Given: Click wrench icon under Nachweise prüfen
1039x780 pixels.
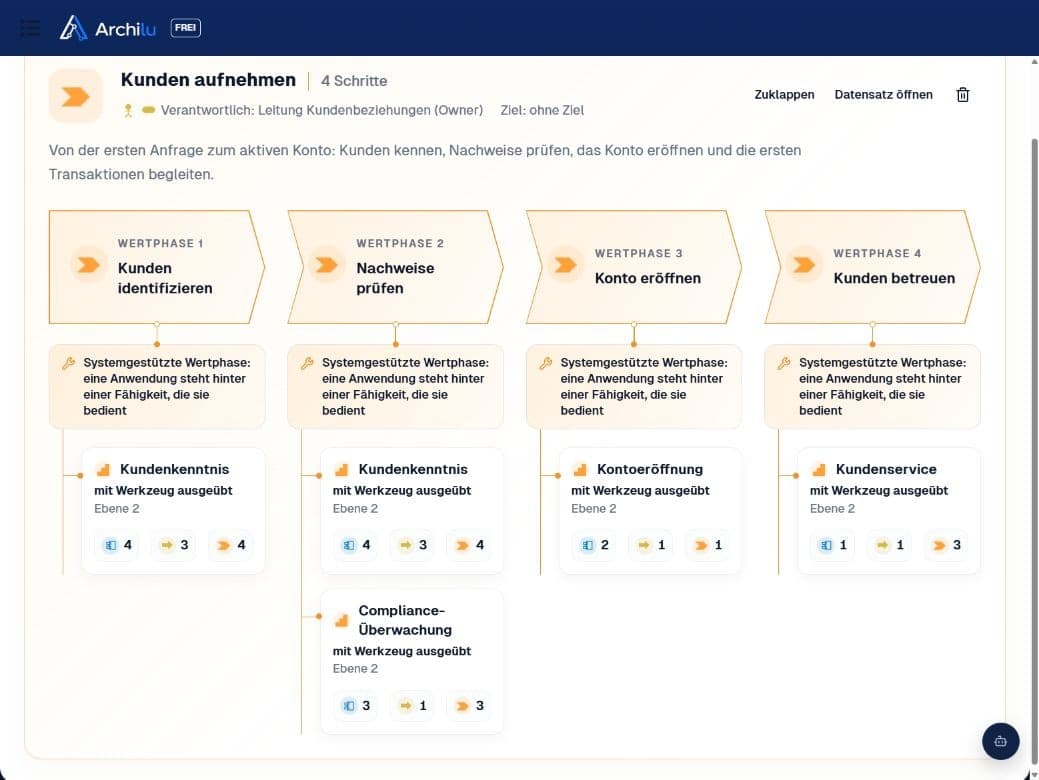Looking at the screenshot, I should click(x=307, y=363).
